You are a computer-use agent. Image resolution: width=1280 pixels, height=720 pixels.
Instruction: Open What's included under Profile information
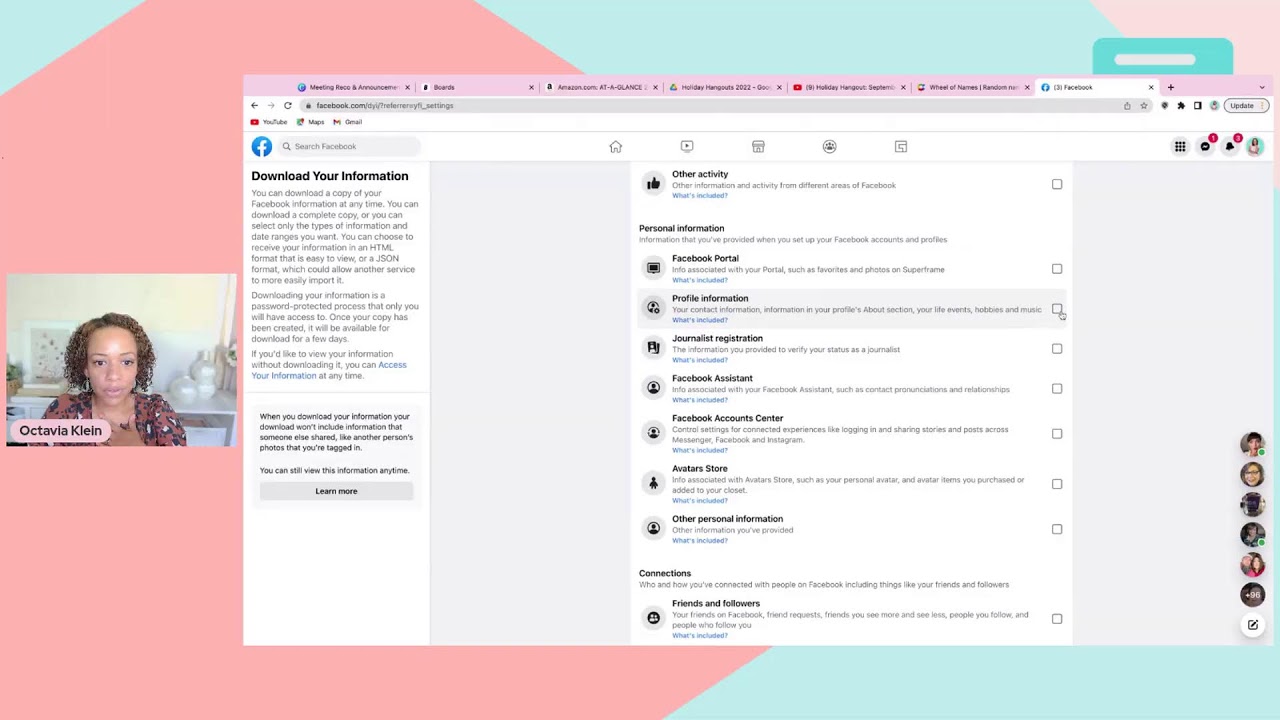pos(700,320)
